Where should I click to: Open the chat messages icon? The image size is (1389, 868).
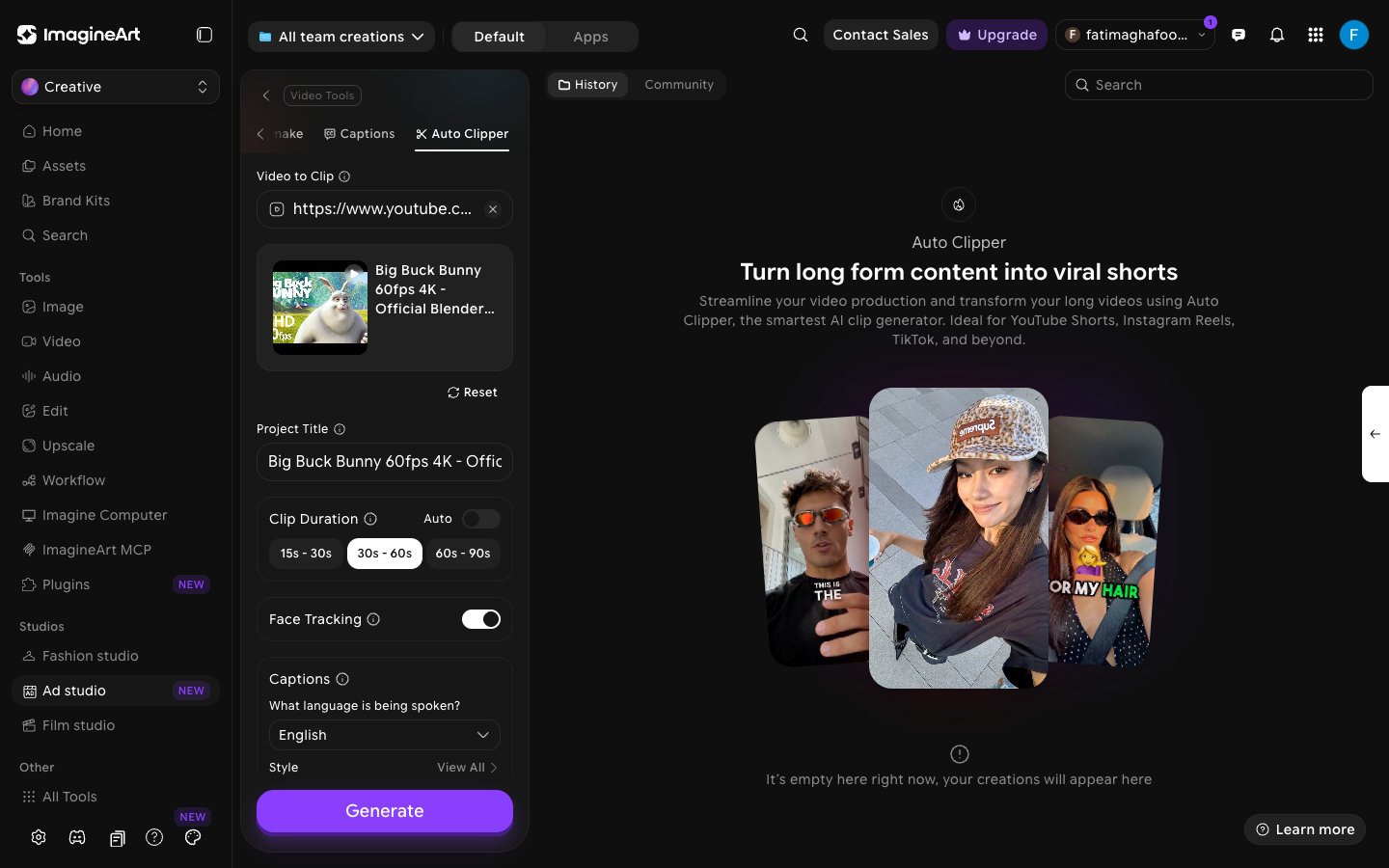(1239, 35)
